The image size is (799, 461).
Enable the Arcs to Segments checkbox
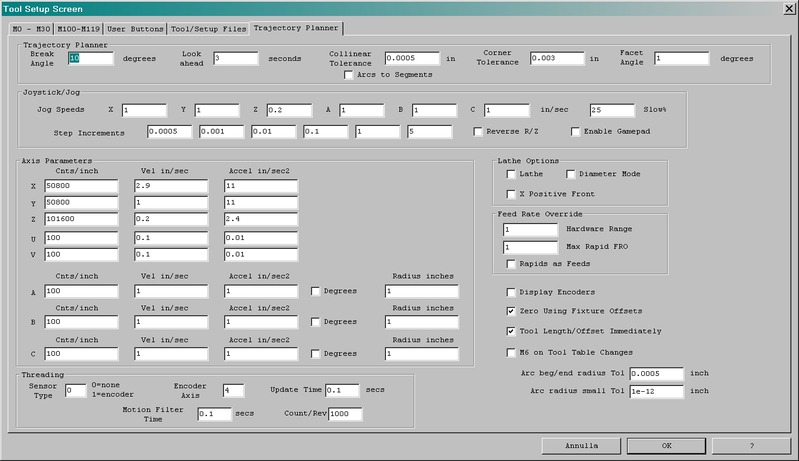pyautogui.click(x=349, y=75)
